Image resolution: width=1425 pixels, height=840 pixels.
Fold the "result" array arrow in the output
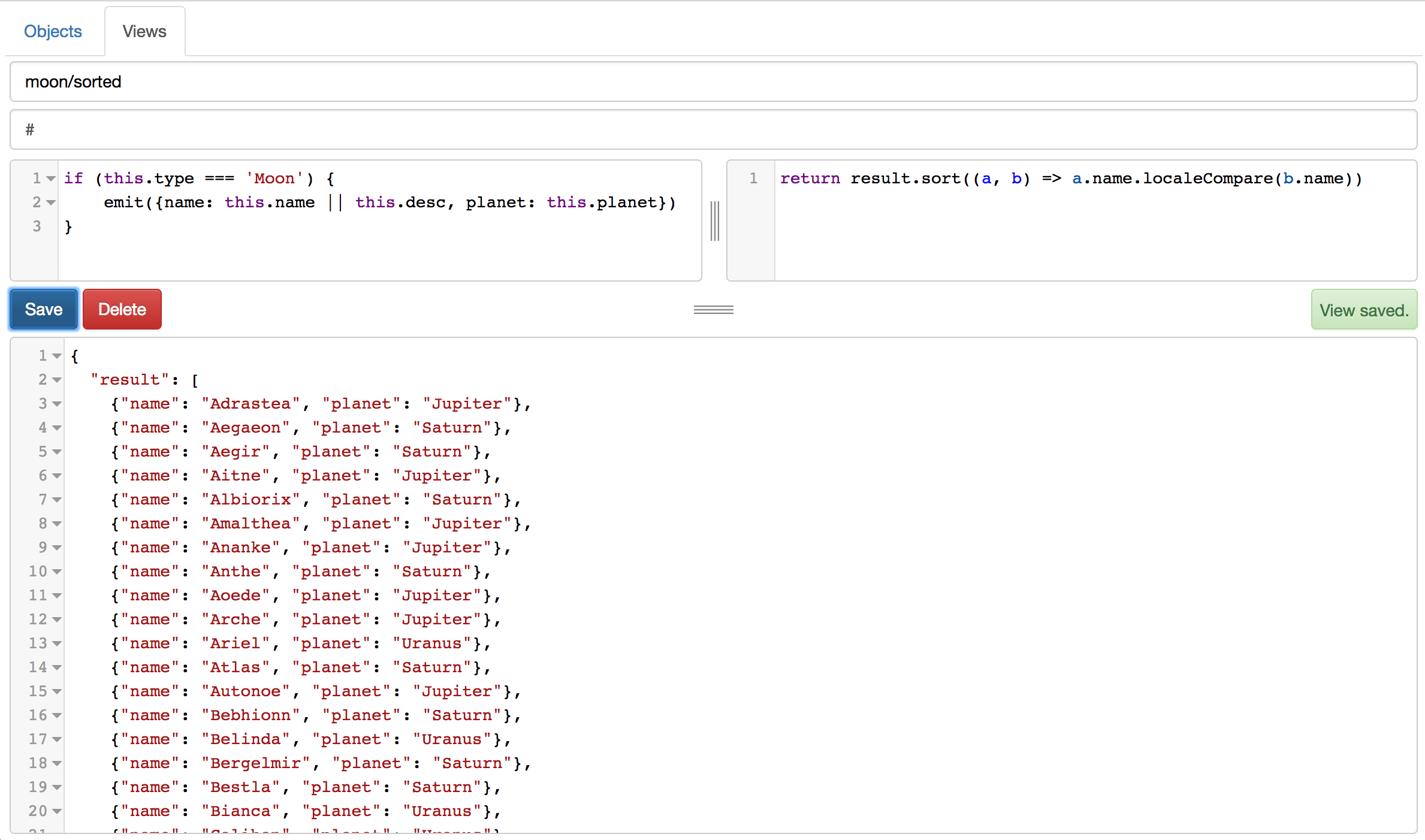pos(57,380)
